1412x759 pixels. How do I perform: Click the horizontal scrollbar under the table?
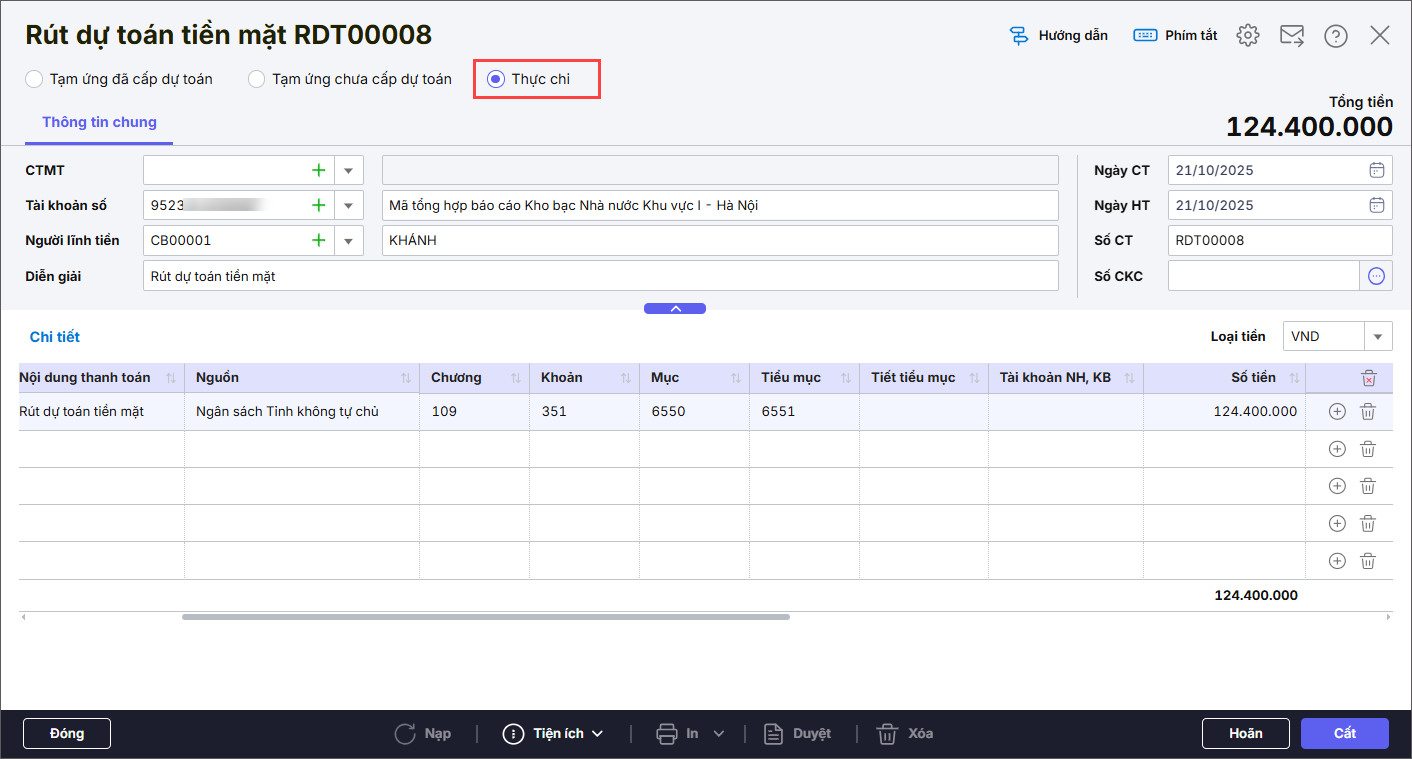click(485, 617)
